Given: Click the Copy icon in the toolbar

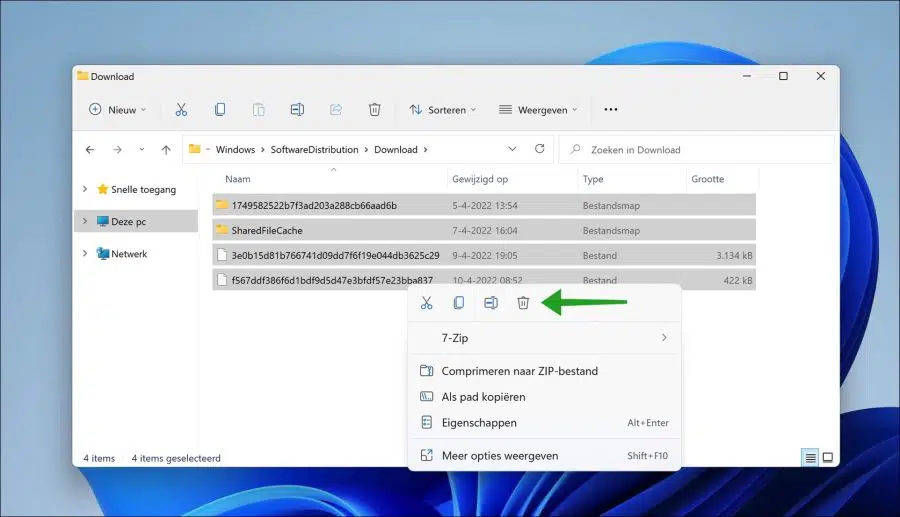Looking at the screenshot, I should [220, 110].
